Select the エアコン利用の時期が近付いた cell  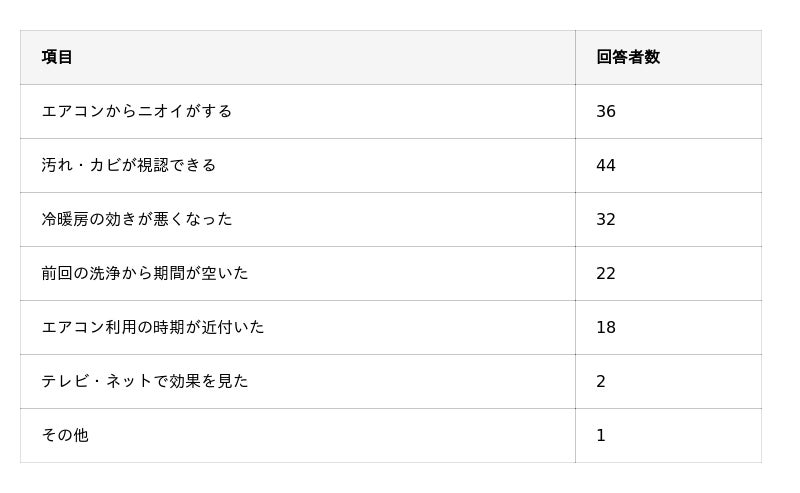tap(153, 327)
